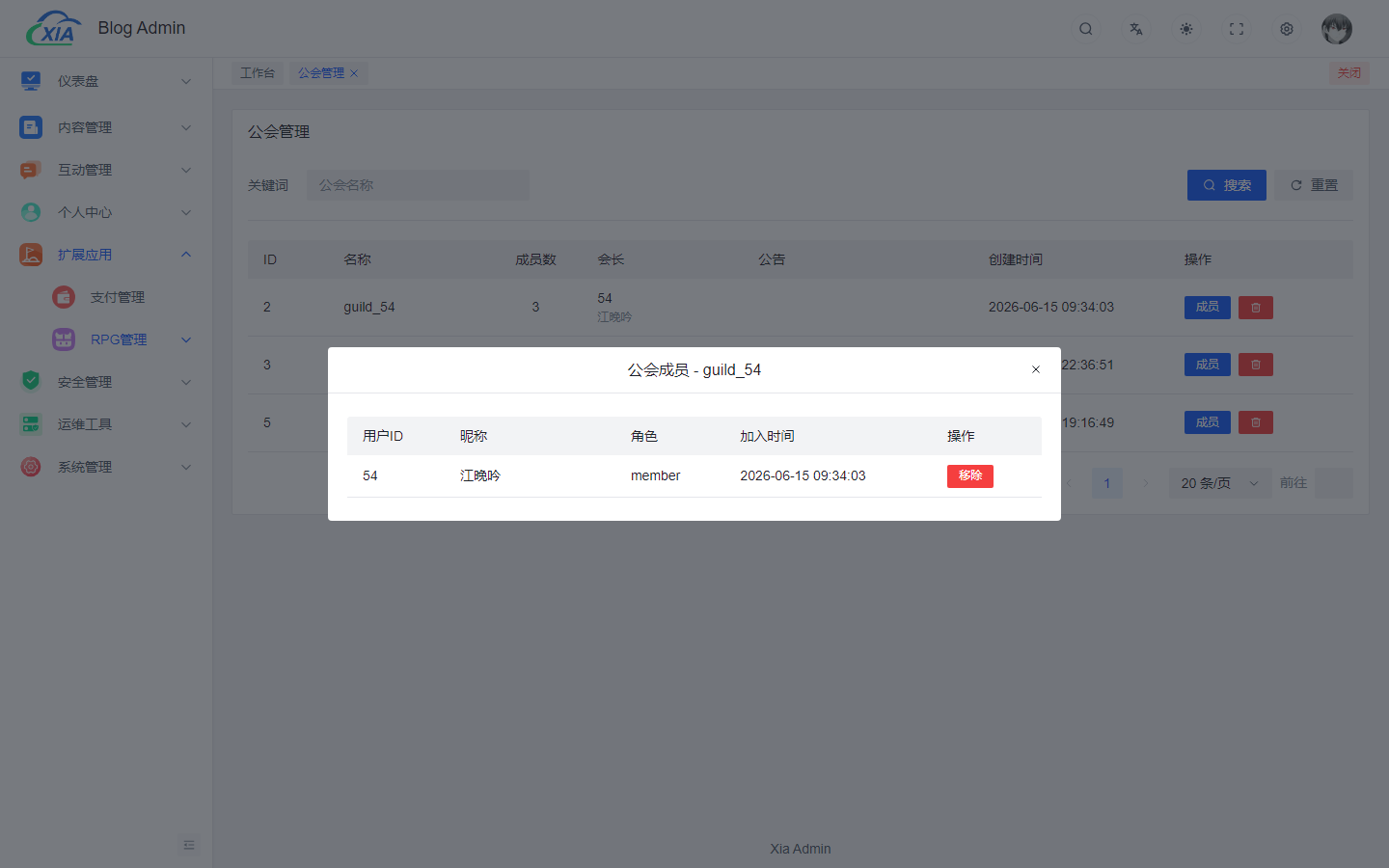Expand the RPG管理 submenu chevron
This screenshot has width=1389, height=868.
point(186,339)
